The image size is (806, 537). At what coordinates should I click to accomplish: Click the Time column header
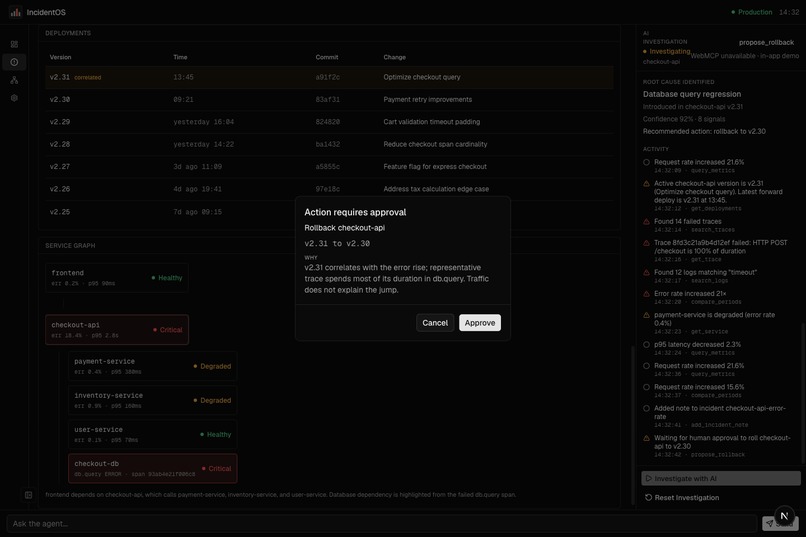tap(180, 57)
